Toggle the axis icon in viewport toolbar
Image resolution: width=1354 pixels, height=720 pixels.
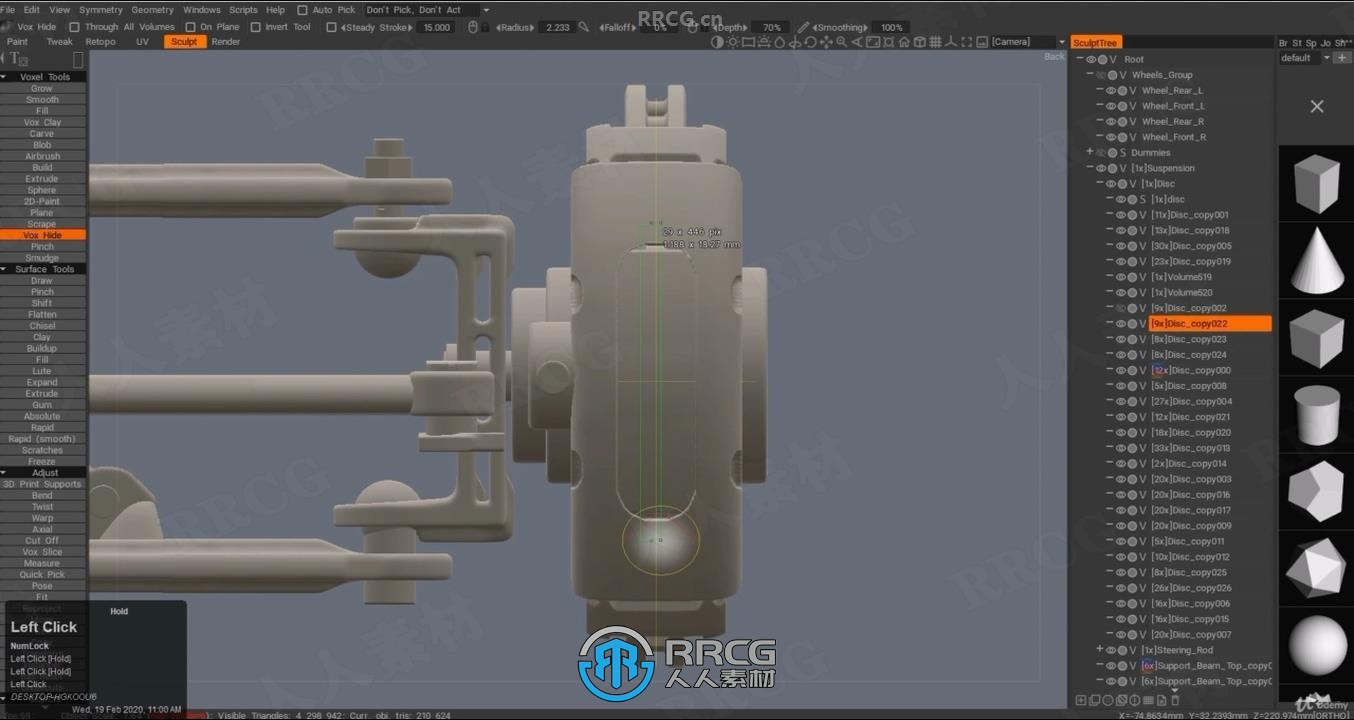[951, 42]
